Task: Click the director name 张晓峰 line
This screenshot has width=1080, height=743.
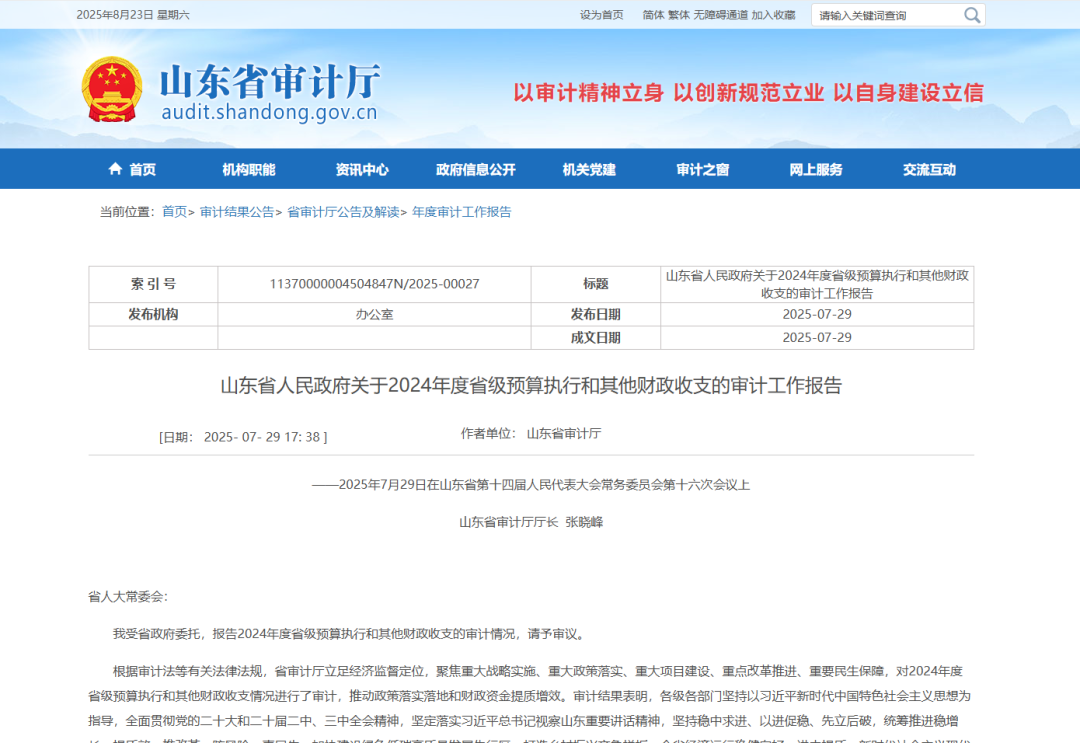Action: (x=531, y=522)
